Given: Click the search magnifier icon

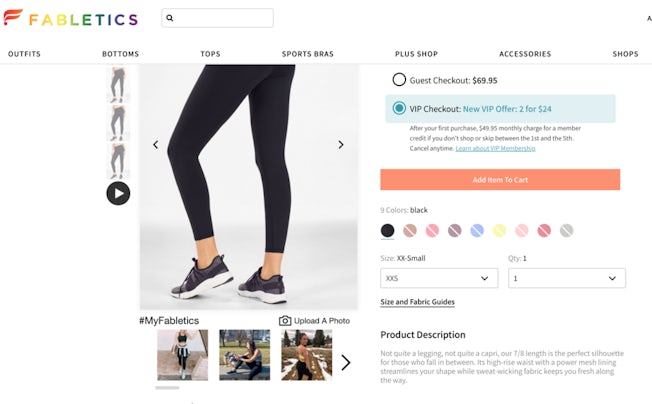Looking at the screenshot, I should 170,18.
